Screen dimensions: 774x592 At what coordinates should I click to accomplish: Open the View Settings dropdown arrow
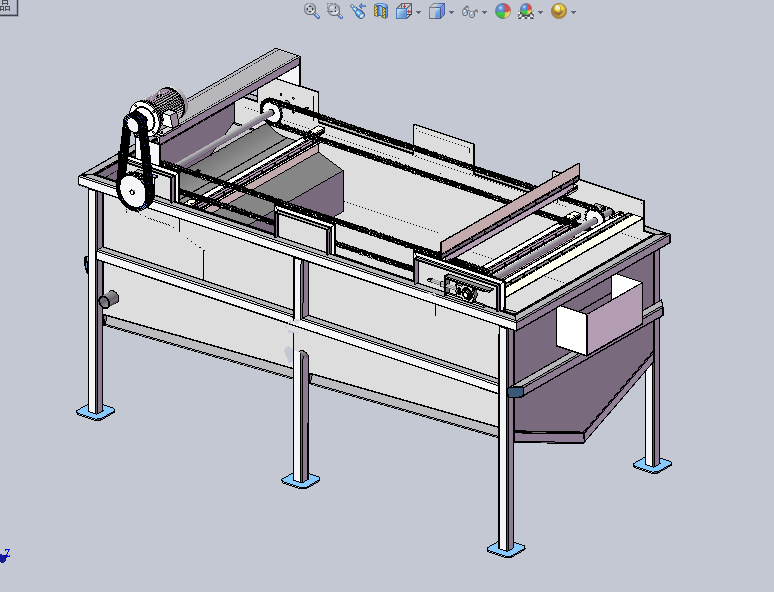click(573, 12)
